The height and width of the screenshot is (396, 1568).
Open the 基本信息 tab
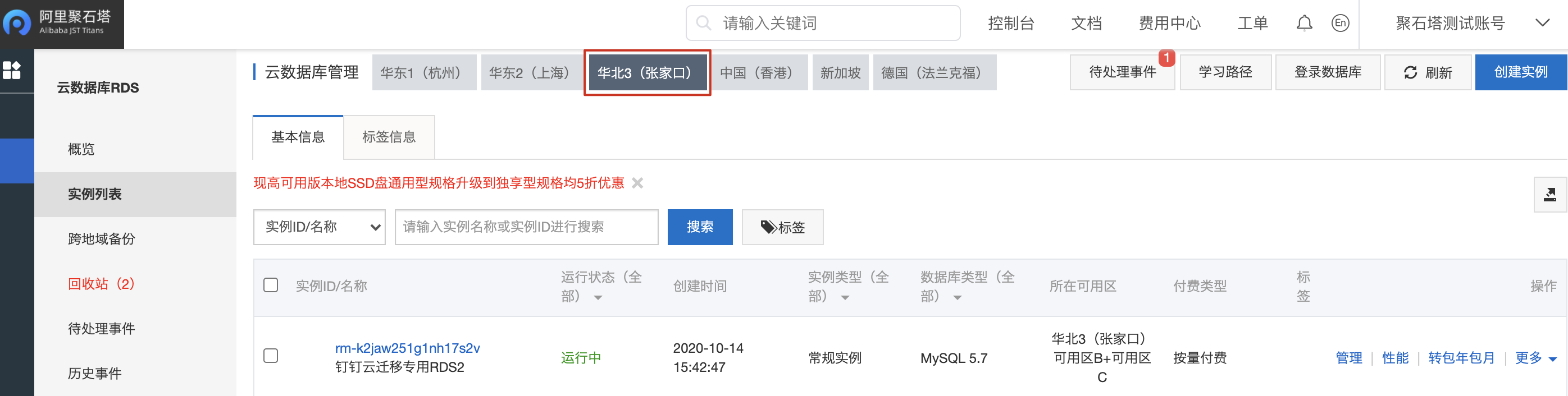pyautogui.click(x=298, y=137)
